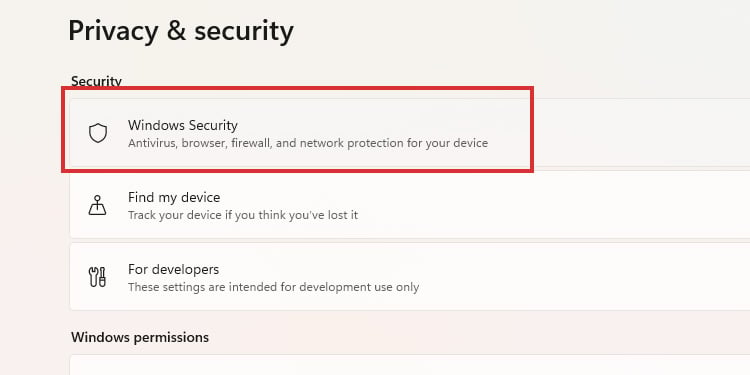This screenshot has width=750, height=375.
Task: Select the "Windows Security" title text
Action: tap(183, 125)
